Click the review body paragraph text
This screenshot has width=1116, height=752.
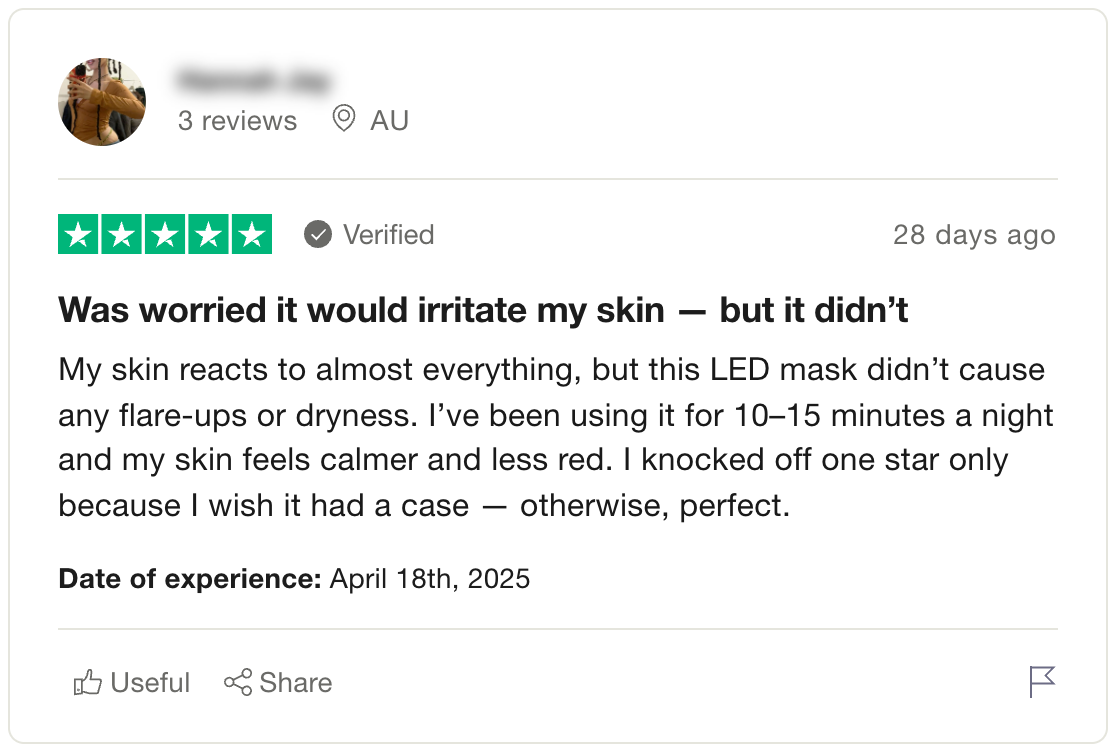[556, 438]
